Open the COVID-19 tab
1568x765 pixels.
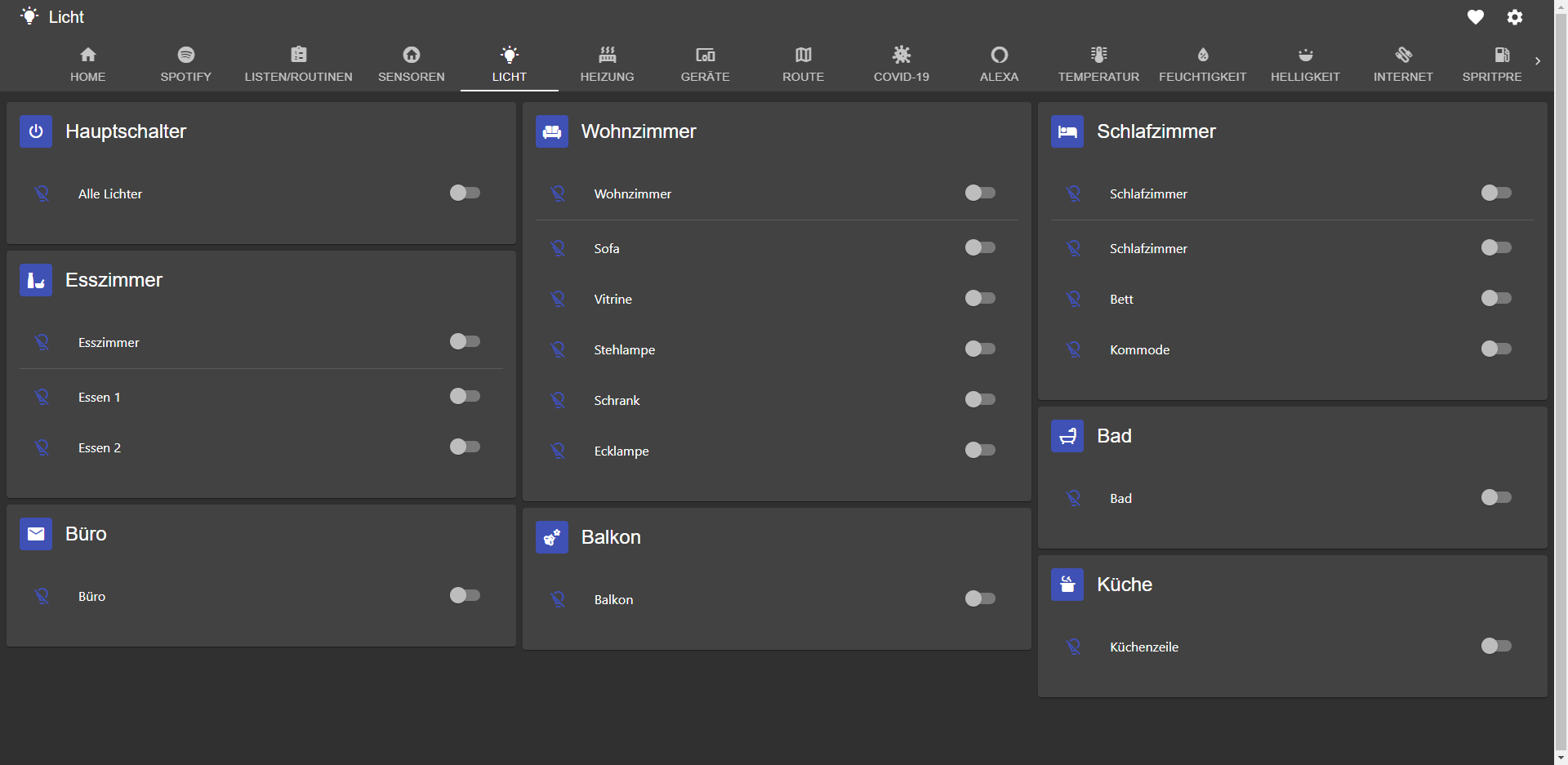point(902,64)
